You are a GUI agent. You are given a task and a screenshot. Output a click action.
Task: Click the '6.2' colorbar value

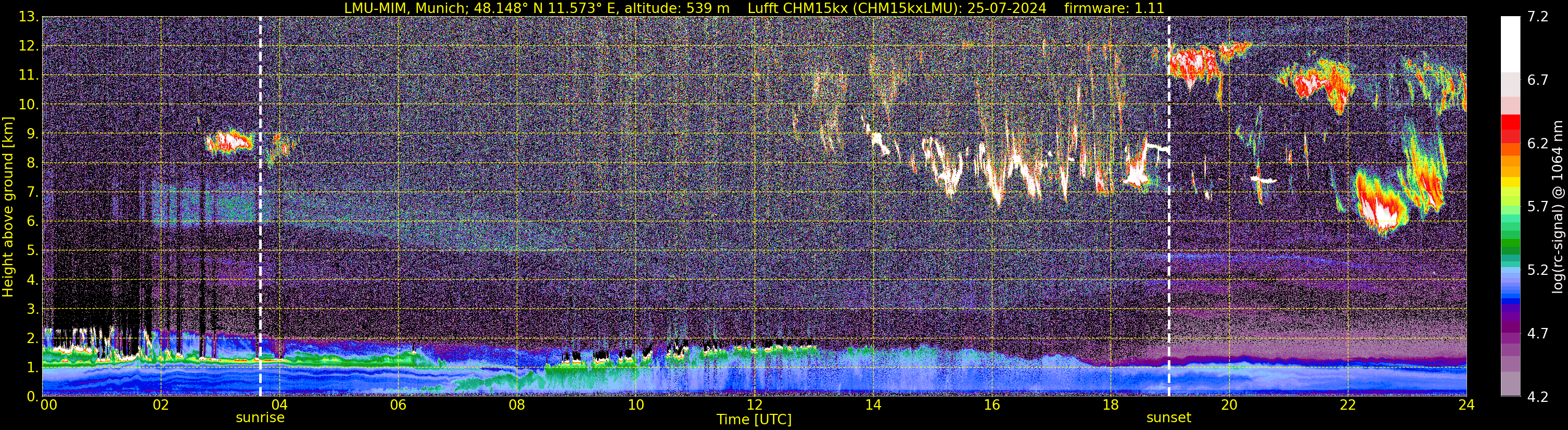tap(1538, 144)
